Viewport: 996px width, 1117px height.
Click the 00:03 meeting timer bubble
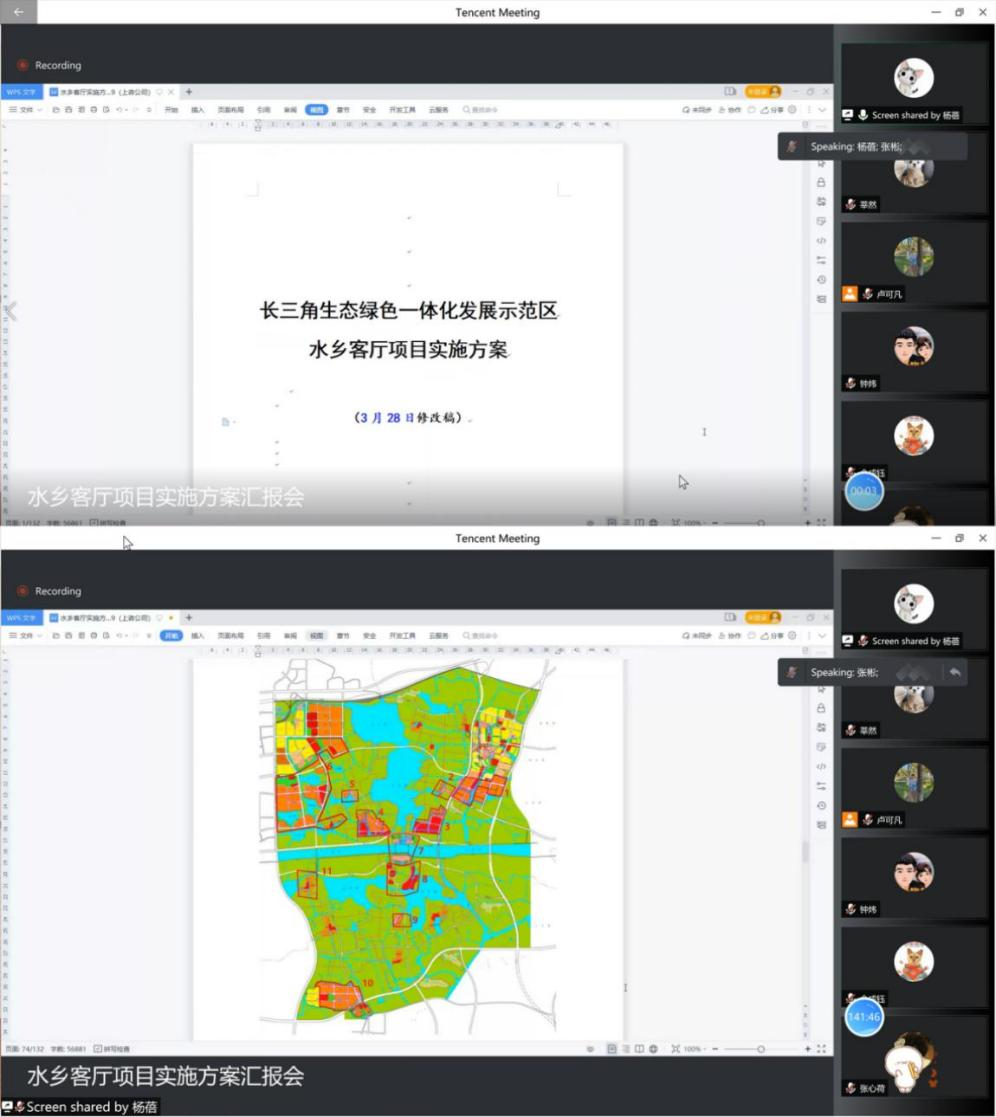863,491
